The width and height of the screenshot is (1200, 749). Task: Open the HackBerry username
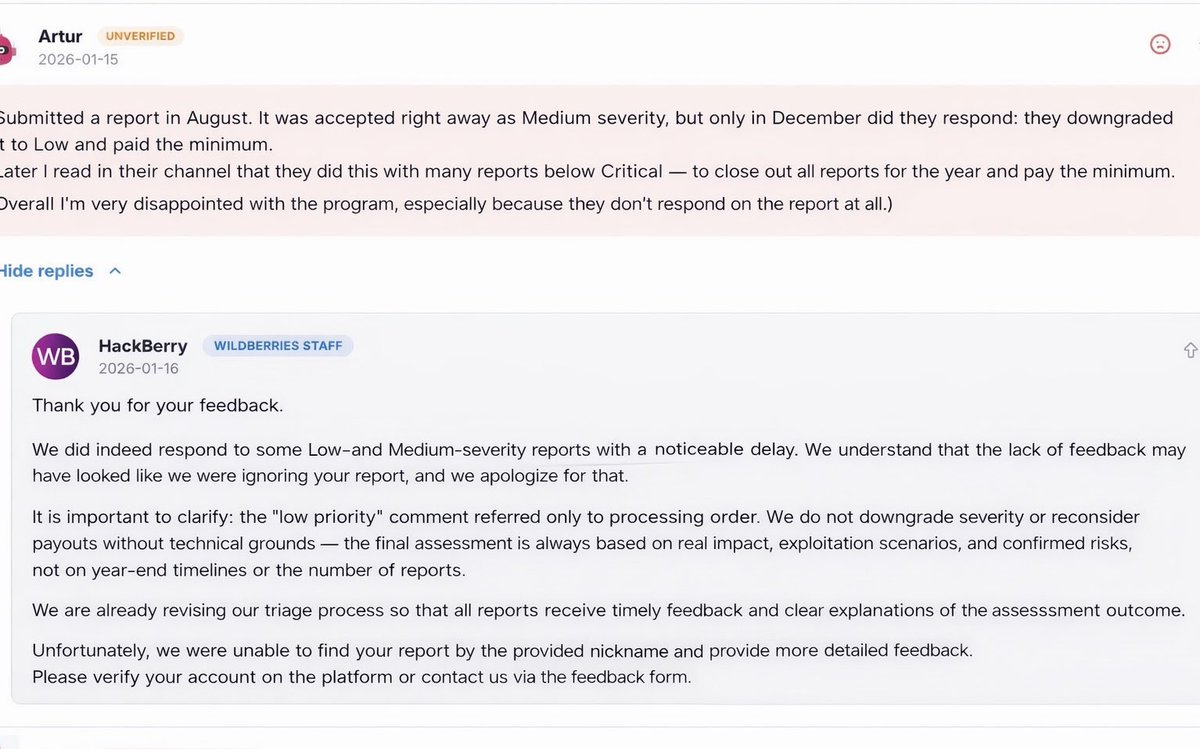point(143,346)
